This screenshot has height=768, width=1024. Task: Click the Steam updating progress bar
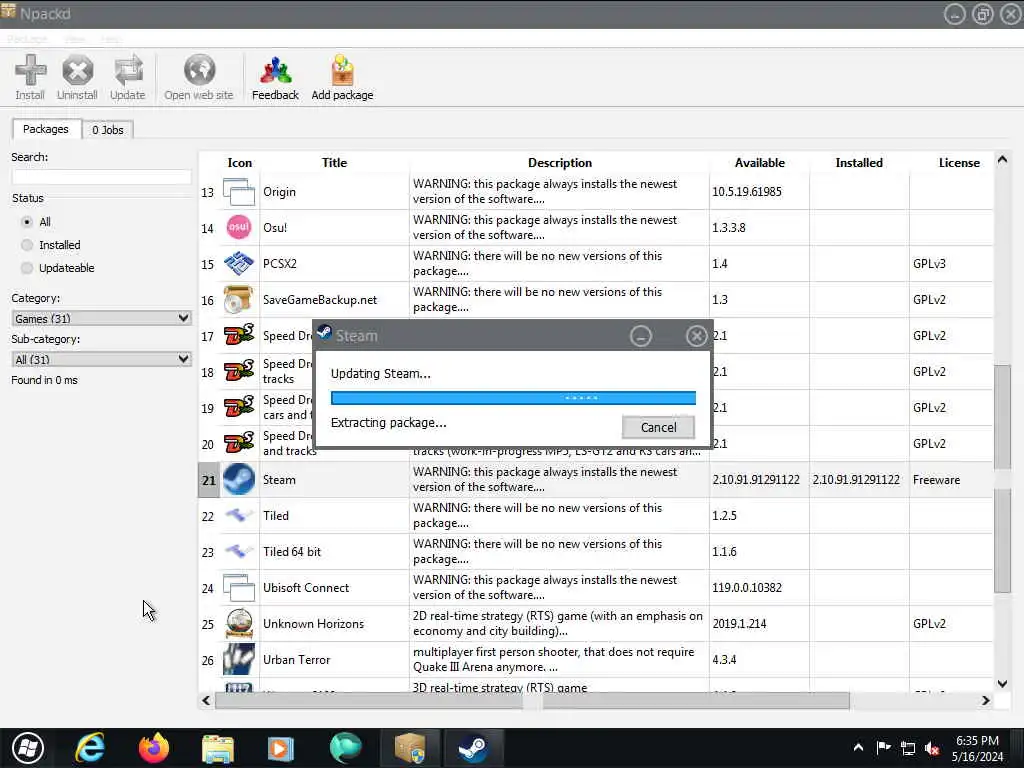[x=513, y=398]
